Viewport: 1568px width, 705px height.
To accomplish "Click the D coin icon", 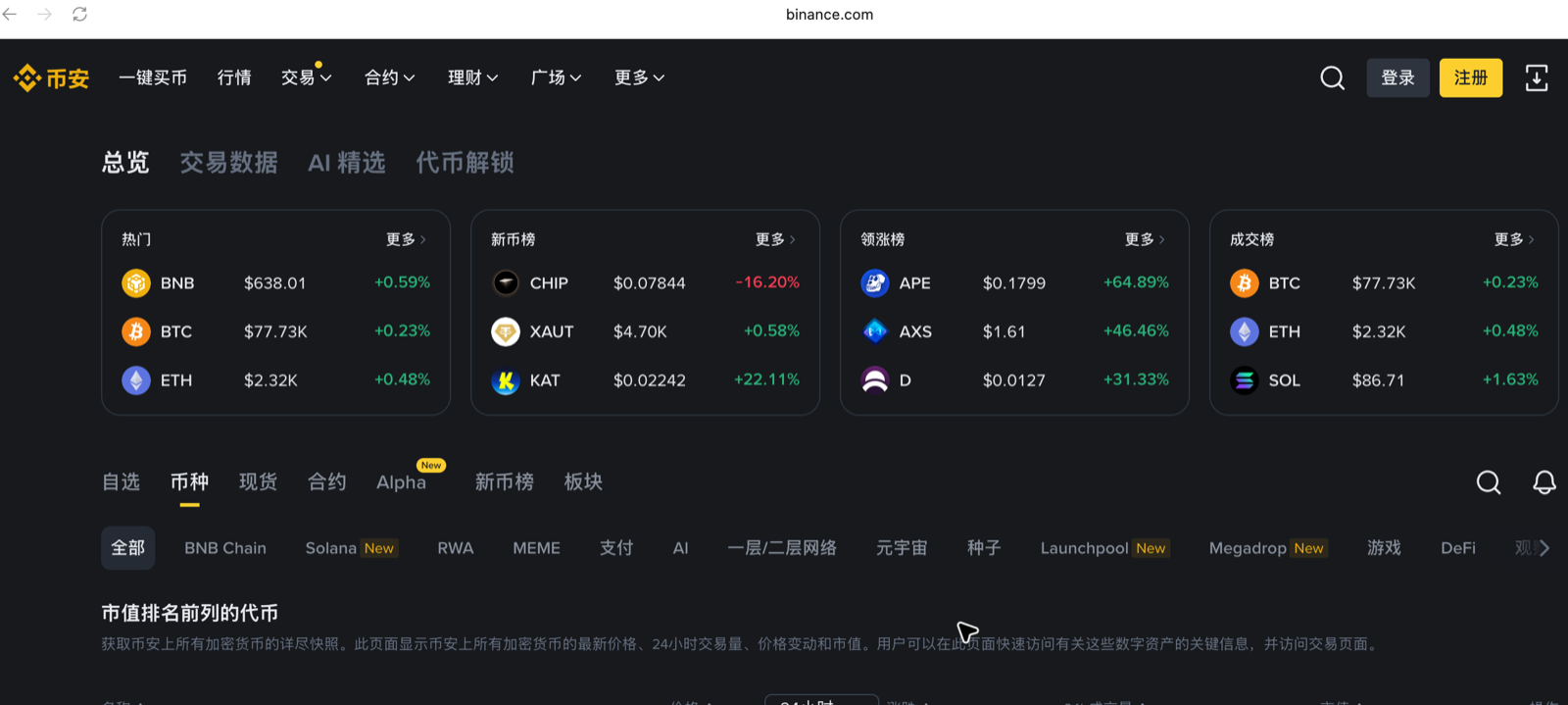I will pos(874,379).
